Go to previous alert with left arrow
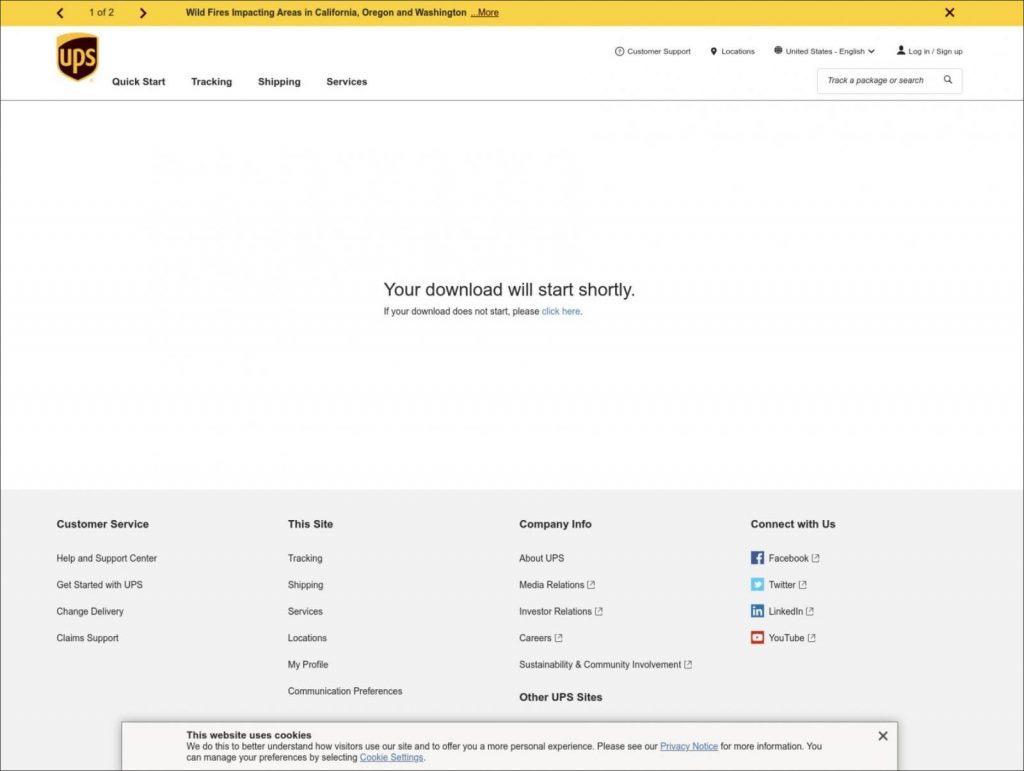1024x771 pixels. point(60,12)
